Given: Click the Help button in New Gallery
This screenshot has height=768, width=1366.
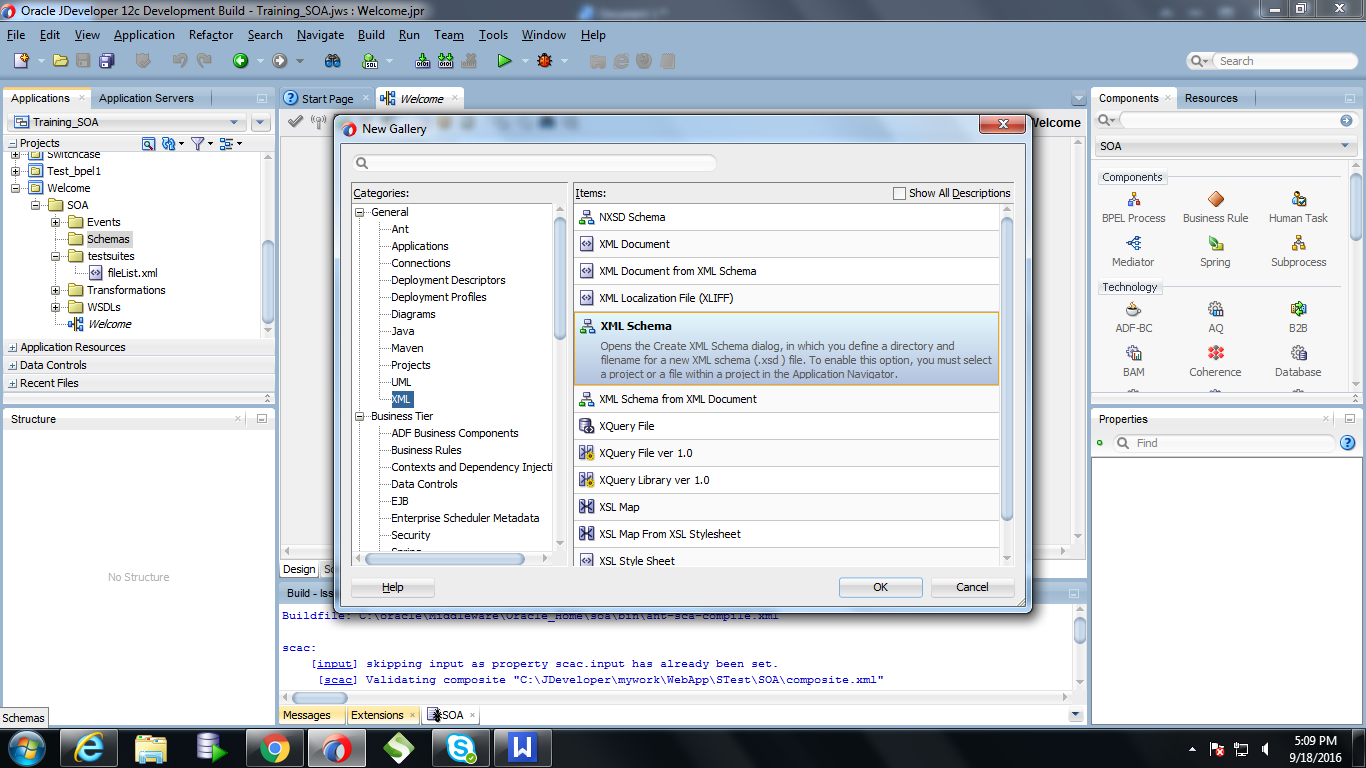Looking at the screenshot, I should point(391,587).
